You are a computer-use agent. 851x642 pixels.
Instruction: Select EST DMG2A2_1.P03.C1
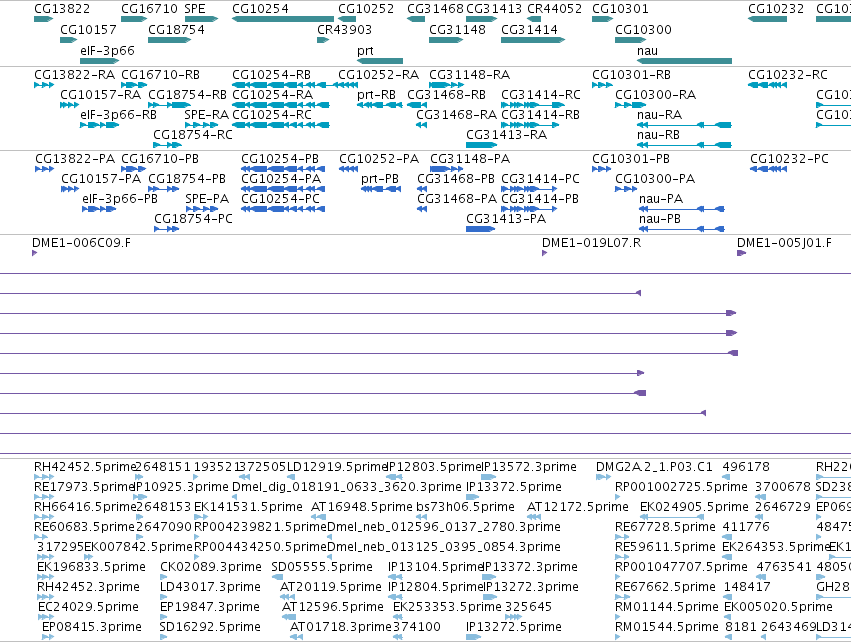pyautogui.click(x=655, y=467)
